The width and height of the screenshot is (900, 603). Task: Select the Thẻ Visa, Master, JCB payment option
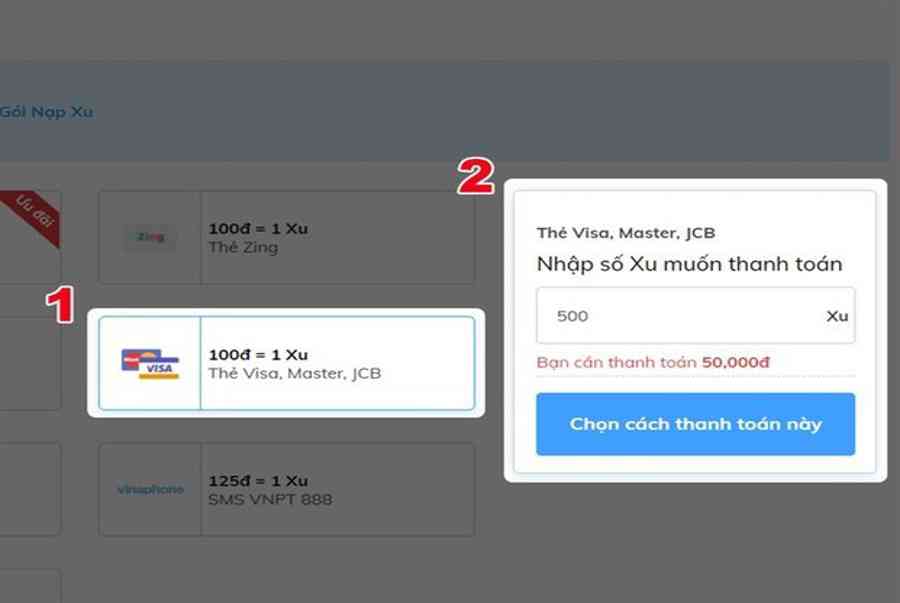point(286,363)
